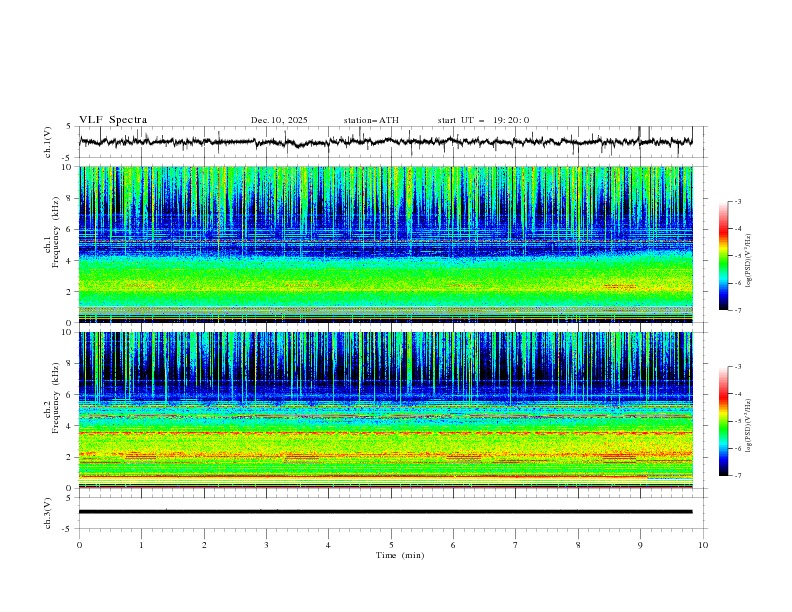The height and width of the screenshot is (612, 792).
Task: Click the ch.2 color bar log(PSD) label
Action: [x=748, y=425]
